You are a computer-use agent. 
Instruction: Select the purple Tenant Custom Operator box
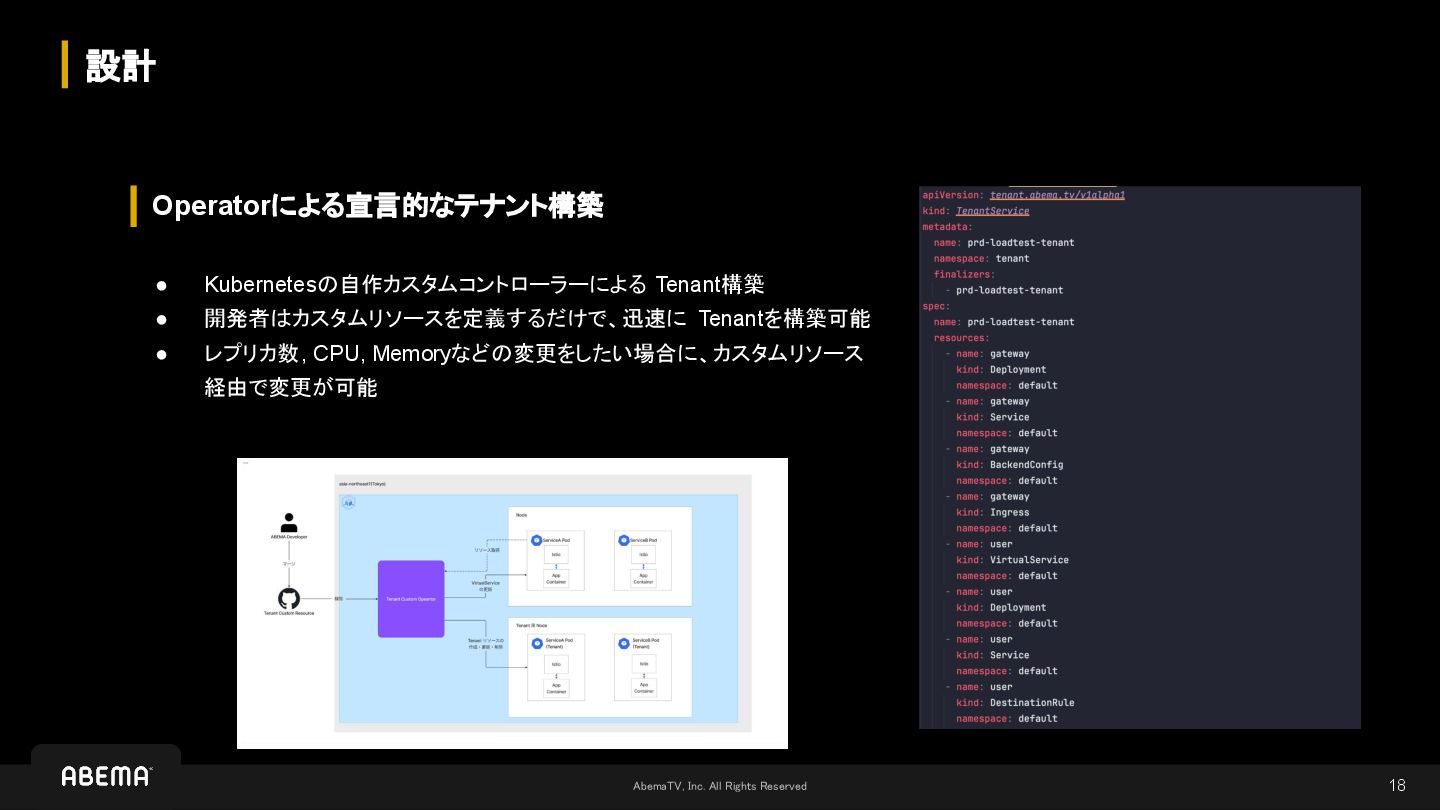[411, 599]
